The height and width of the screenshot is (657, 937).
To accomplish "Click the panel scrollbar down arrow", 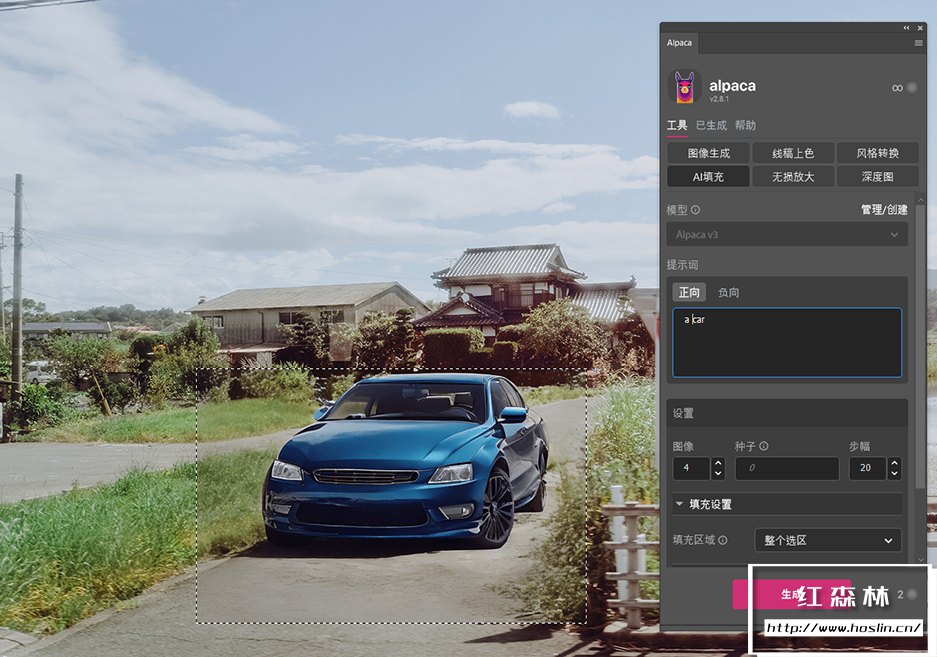I will coord(920,560).
